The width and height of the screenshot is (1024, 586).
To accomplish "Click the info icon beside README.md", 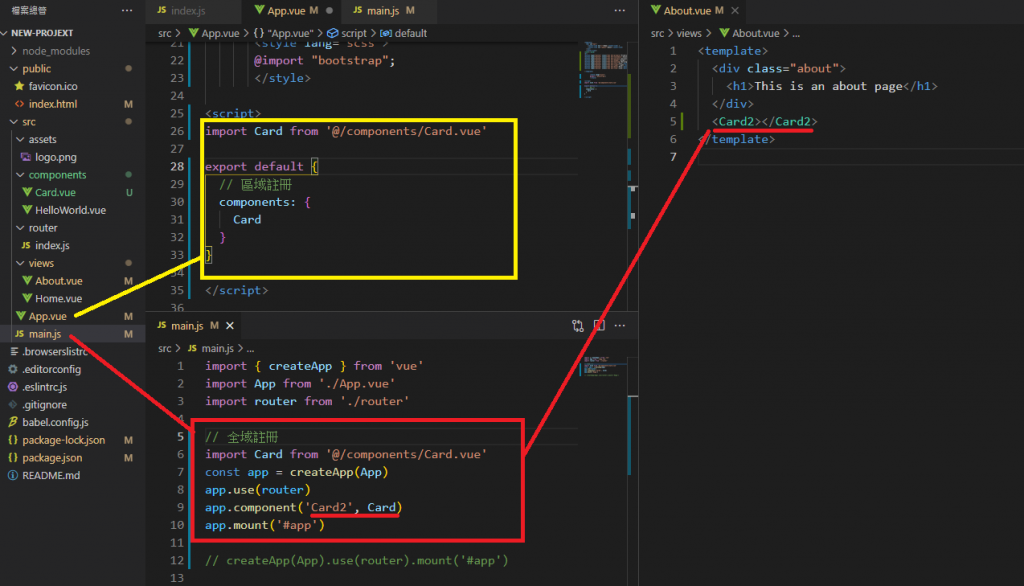I will [x=12, y=475].
